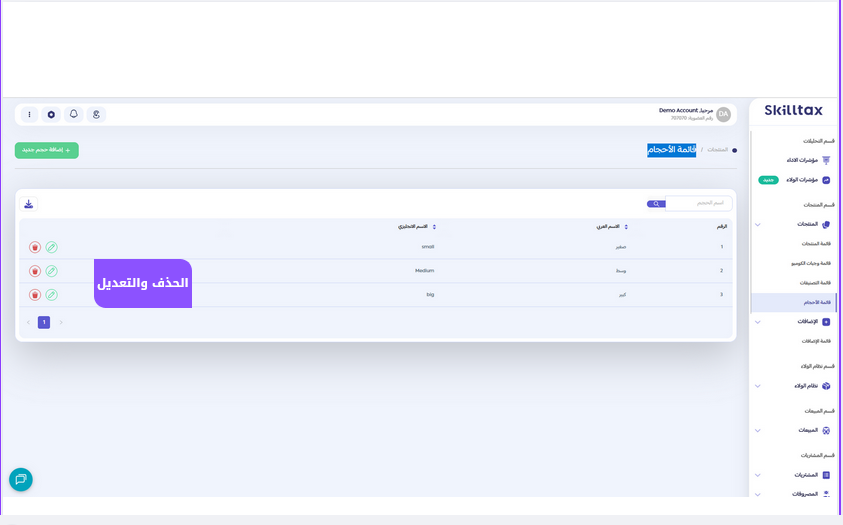Screen dimensions: 843x525
Task: Expand the المبيعات sidebar section
Action: [757, 430]
